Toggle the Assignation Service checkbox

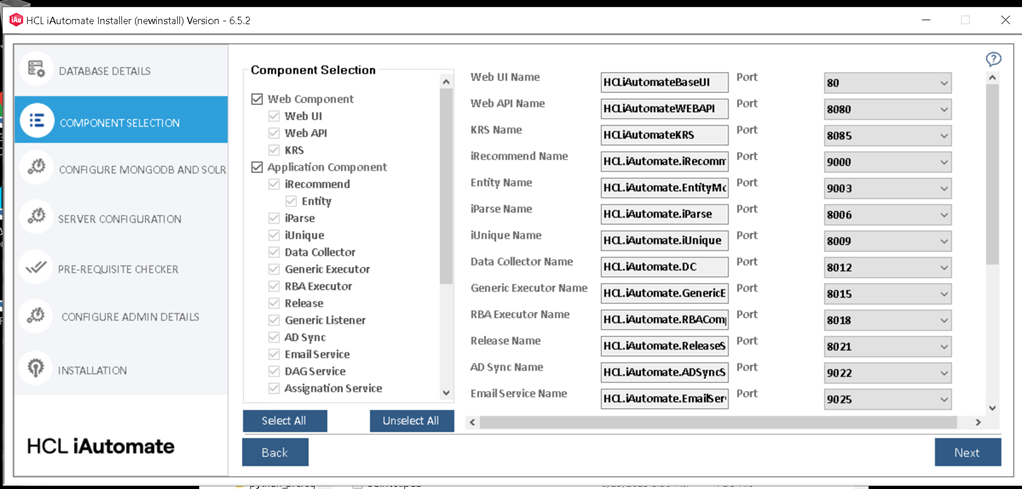[274, 389]
